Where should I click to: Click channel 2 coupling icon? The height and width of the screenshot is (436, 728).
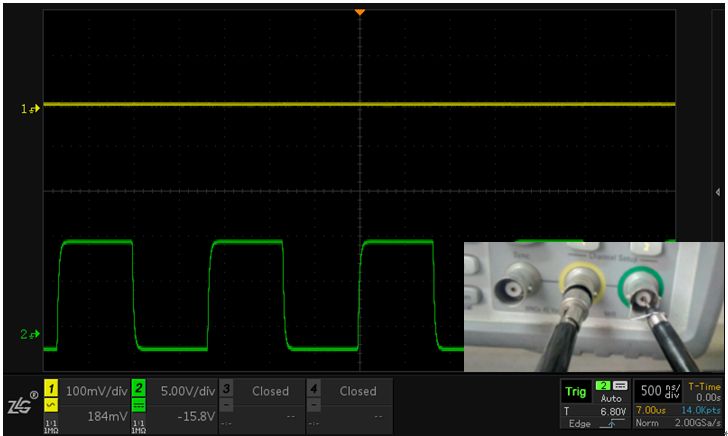pos(139,405)
